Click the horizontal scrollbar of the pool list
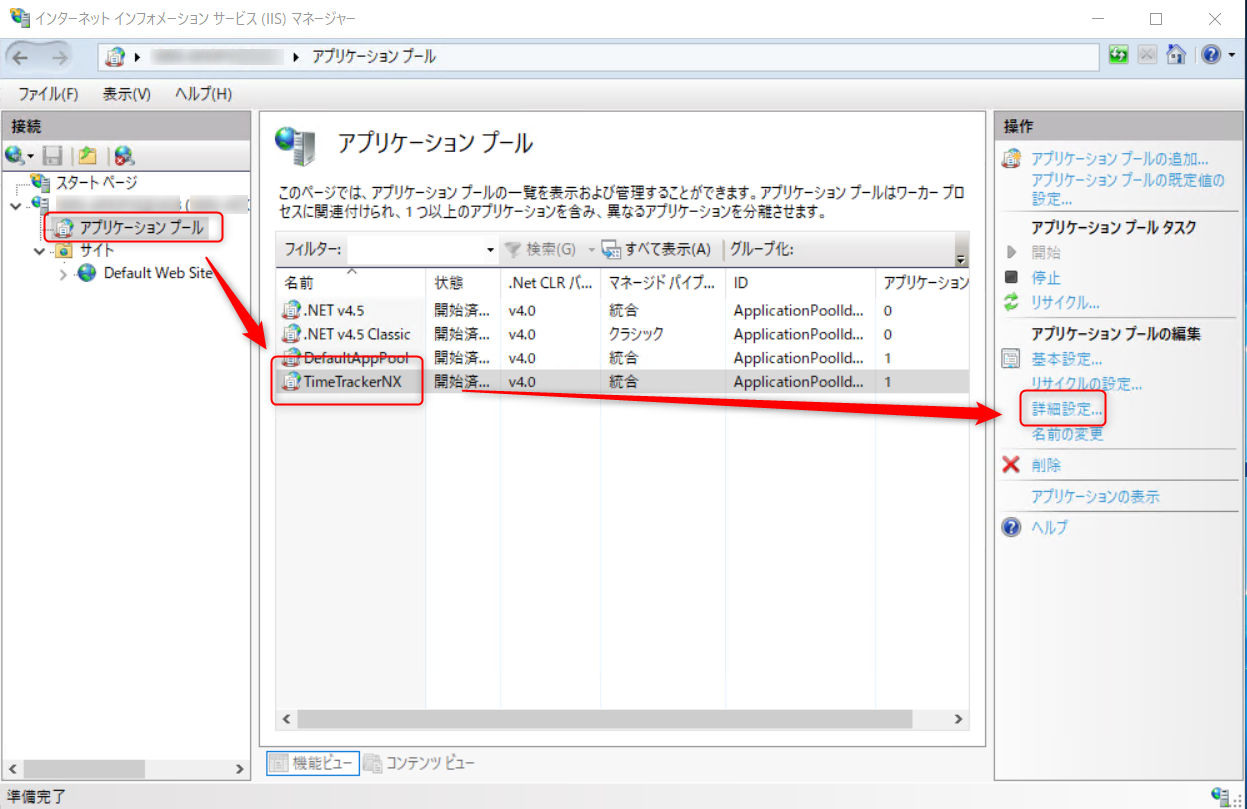This screenshot has width=1247, height=809. pos(604,719)
